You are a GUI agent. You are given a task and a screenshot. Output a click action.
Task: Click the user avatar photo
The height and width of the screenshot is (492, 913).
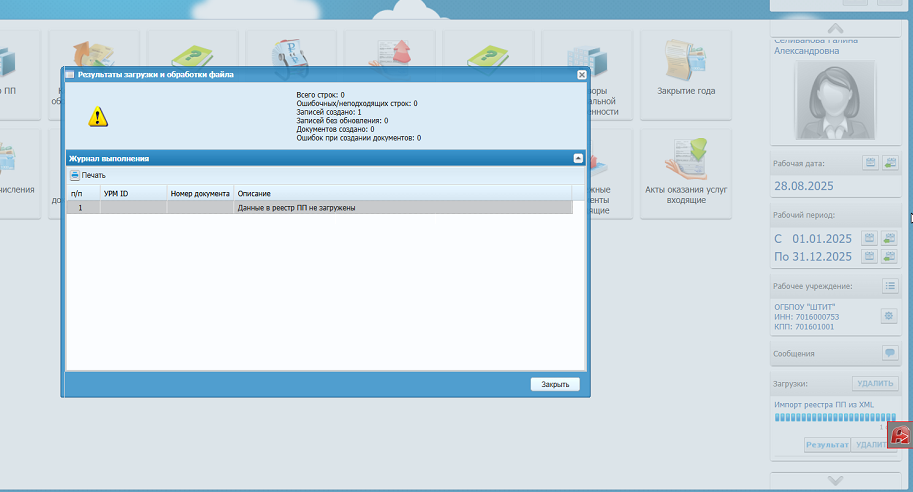[835, 100]
